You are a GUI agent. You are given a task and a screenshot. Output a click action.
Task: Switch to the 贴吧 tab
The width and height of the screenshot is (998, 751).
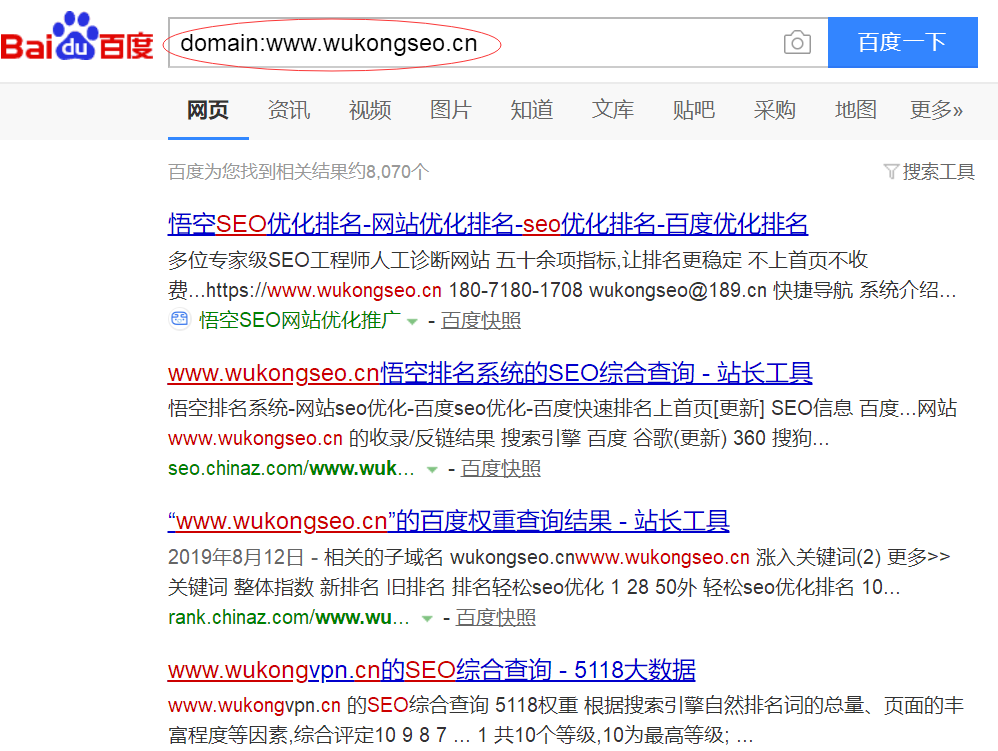coord(694,110)
